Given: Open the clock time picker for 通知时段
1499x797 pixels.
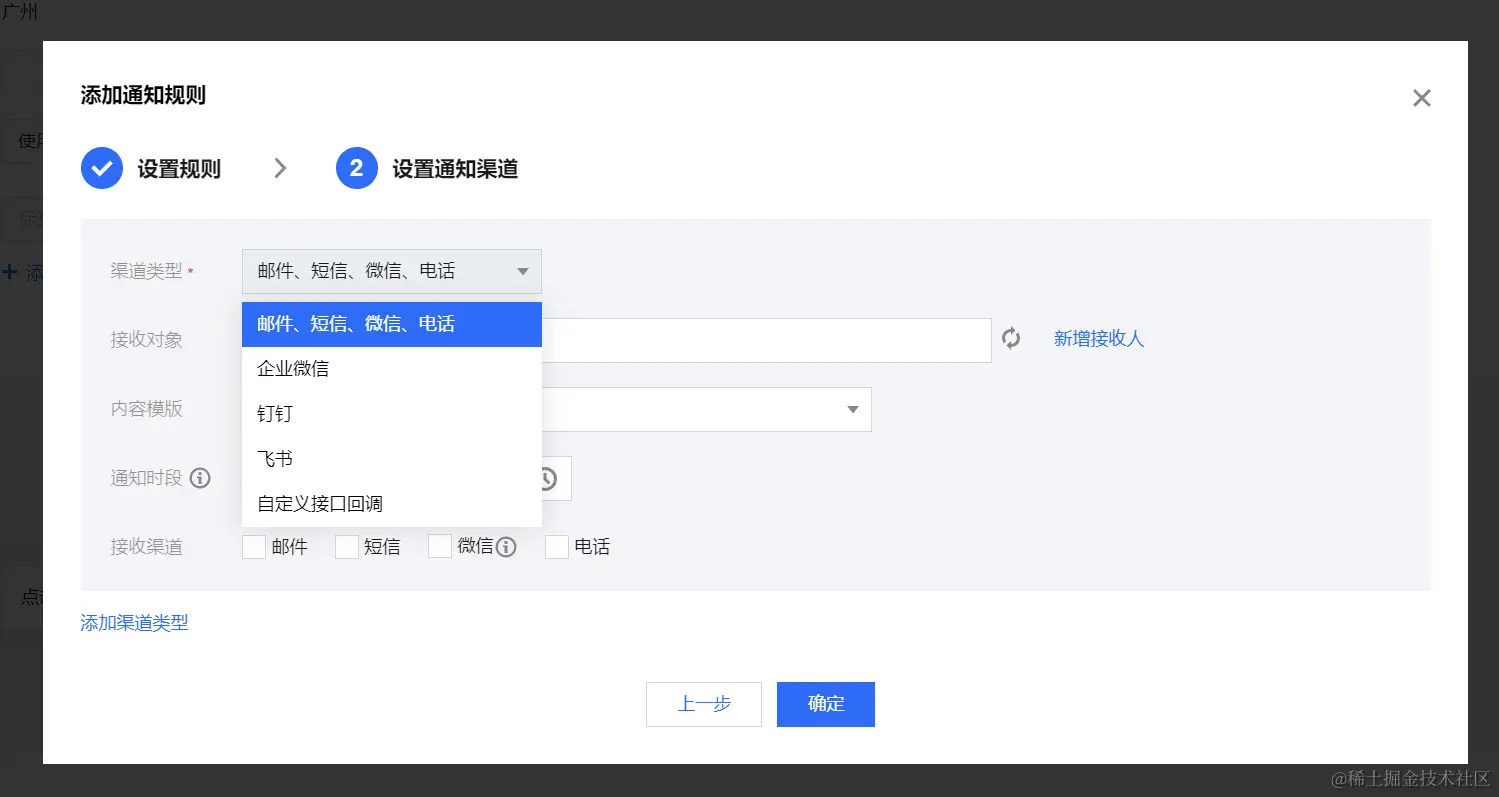Looking at the screenshot, I should tap(548, 478).
